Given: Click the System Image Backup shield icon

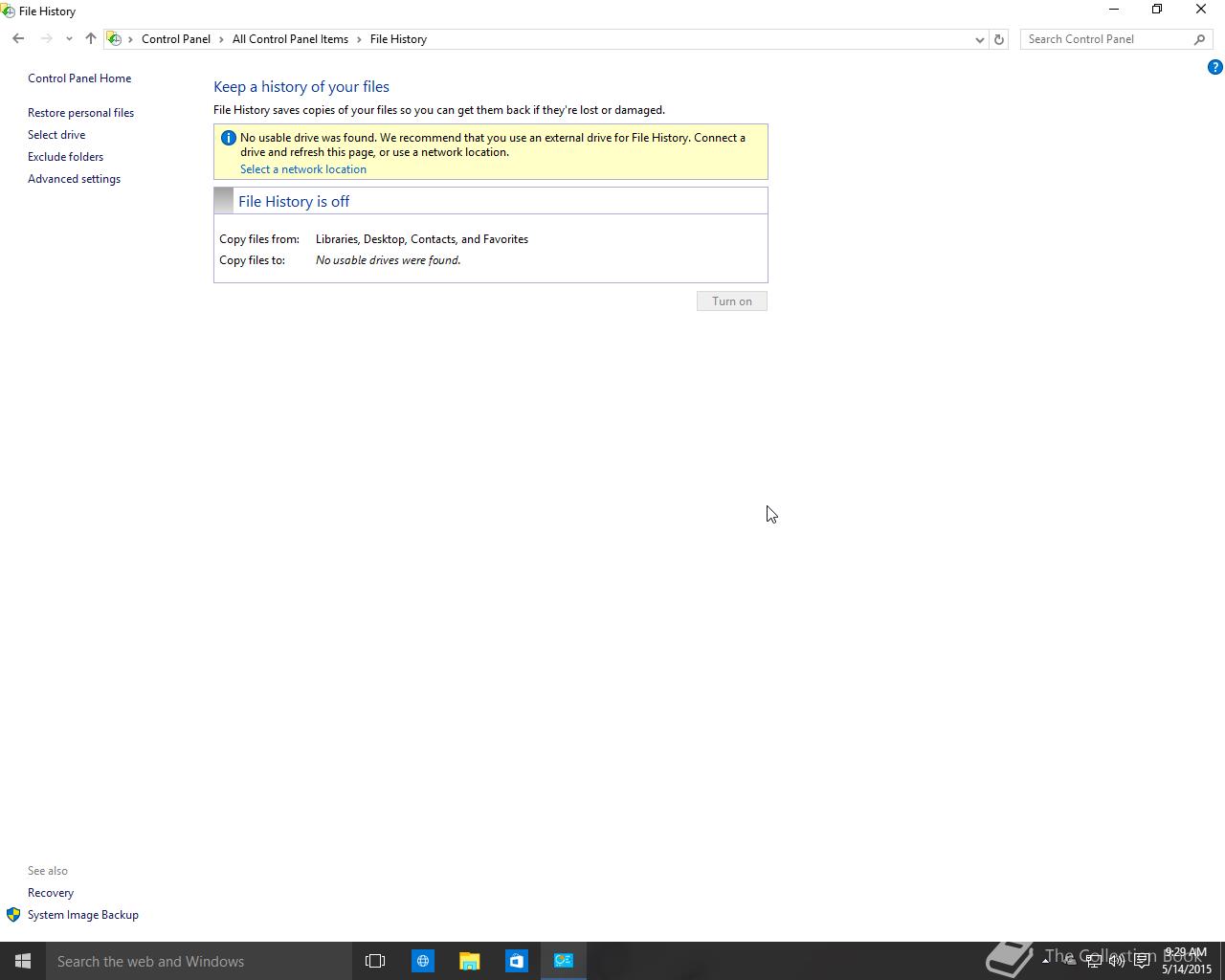Looking at the screenshot, I should [13, 915].
